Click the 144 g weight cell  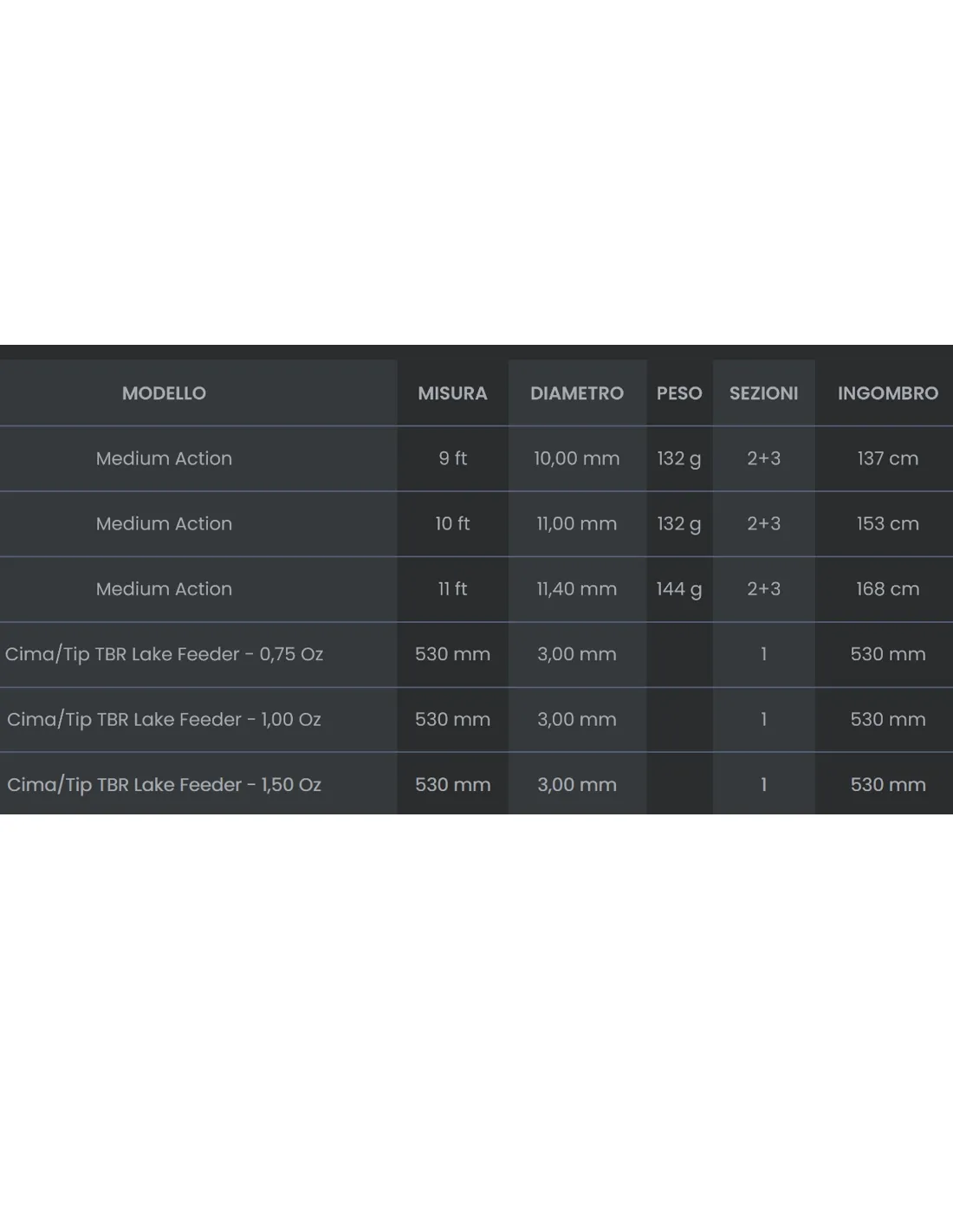679,589
